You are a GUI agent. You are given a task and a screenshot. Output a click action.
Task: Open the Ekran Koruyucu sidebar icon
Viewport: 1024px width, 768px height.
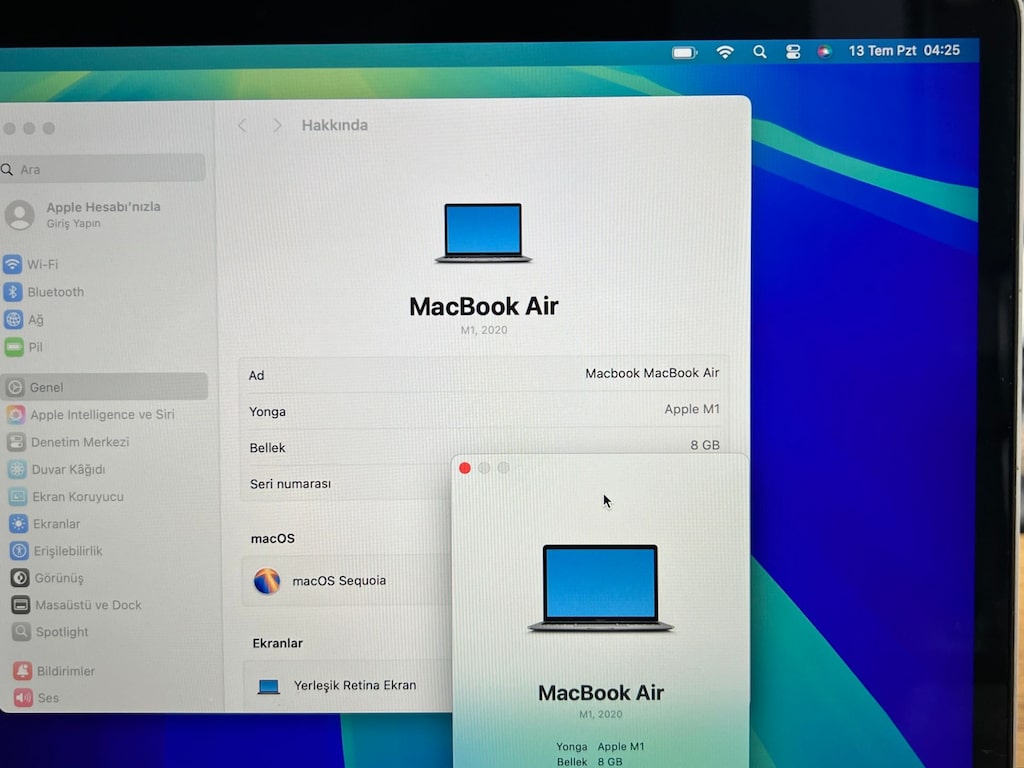pyautogui.click(x=18, y=496)
